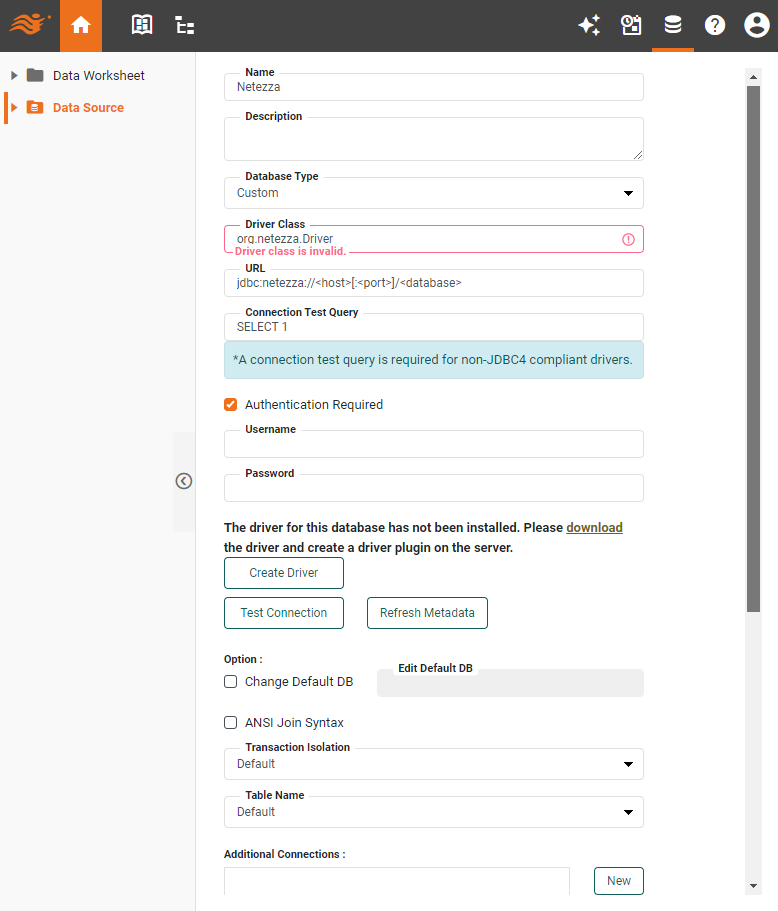Open the Home screen via orange house icon
This screenshot has height=911, width=778.
tap(81, 25)
